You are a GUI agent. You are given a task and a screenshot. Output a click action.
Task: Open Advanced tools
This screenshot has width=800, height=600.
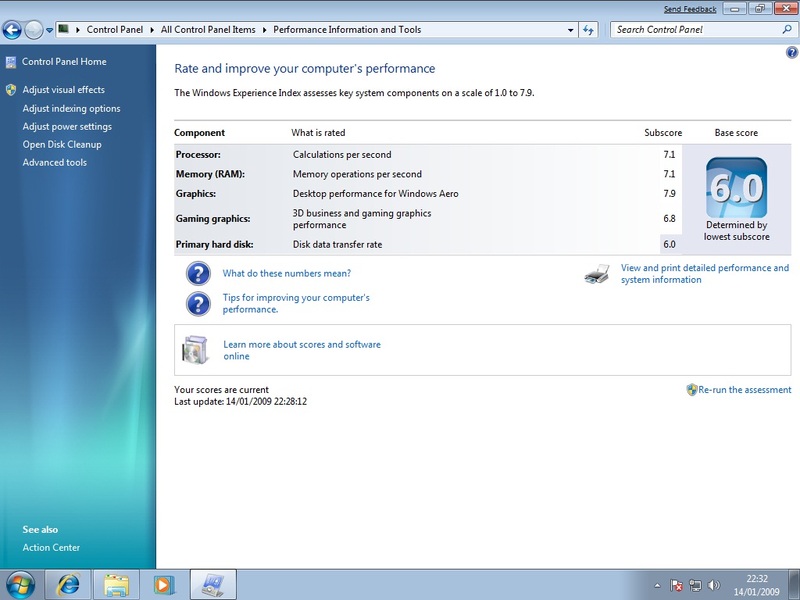pos(55,162)
